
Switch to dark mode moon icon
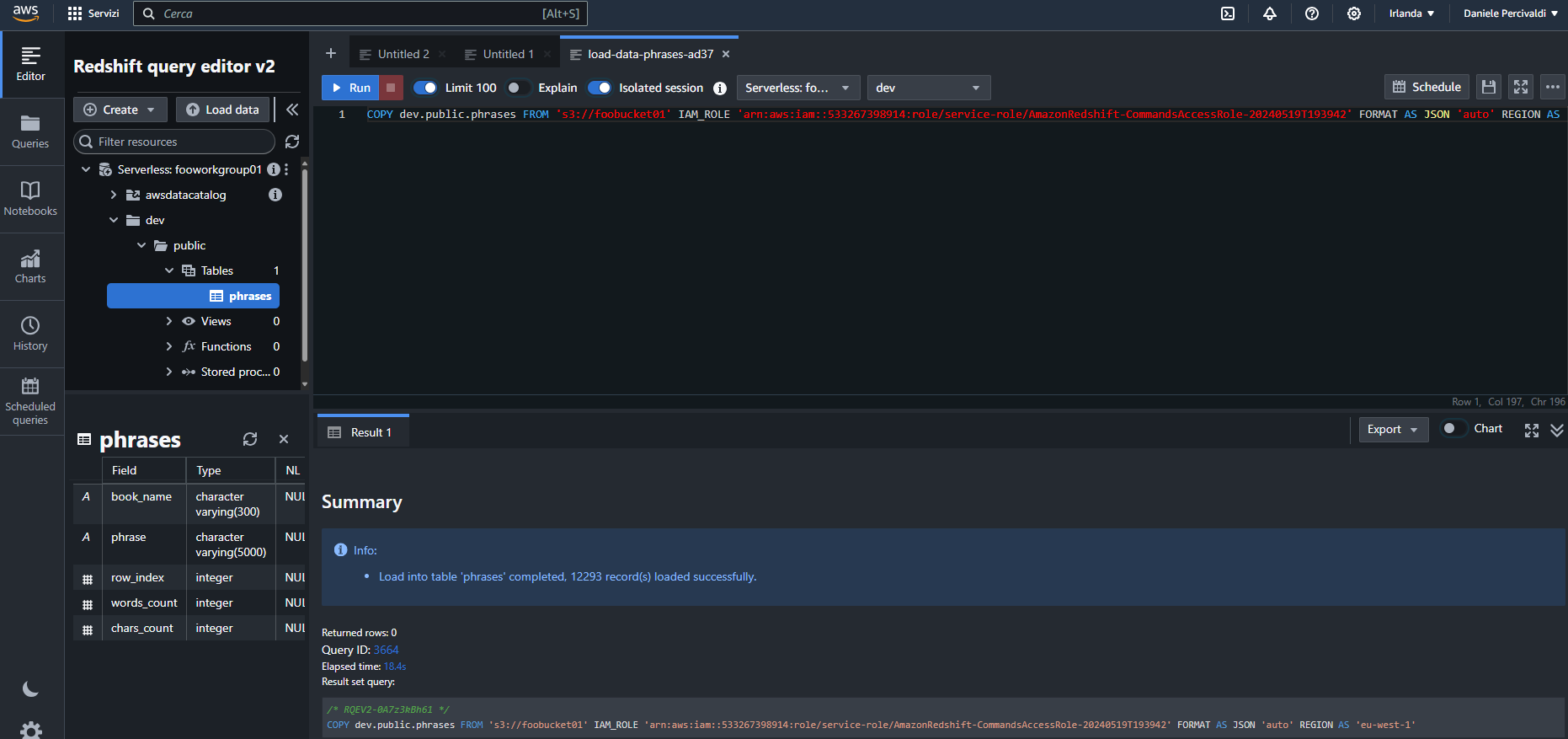pos(30,689)
